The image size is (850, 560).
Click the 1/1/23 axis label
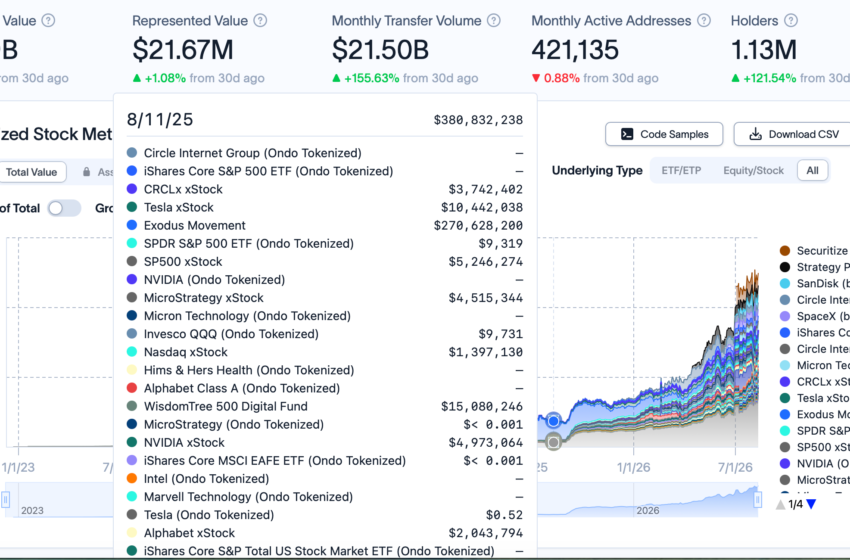coord(18,467)
